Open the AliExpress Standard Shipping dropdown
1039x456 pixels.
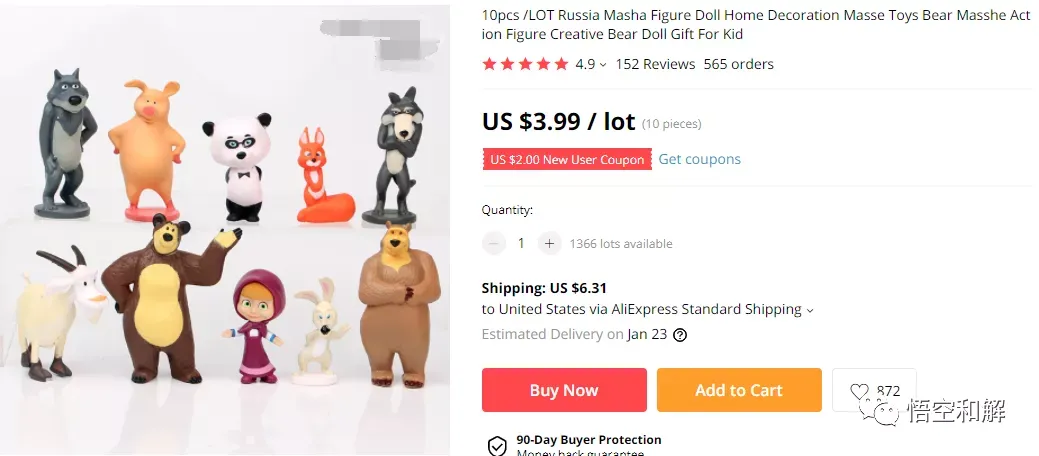(810, 310)
